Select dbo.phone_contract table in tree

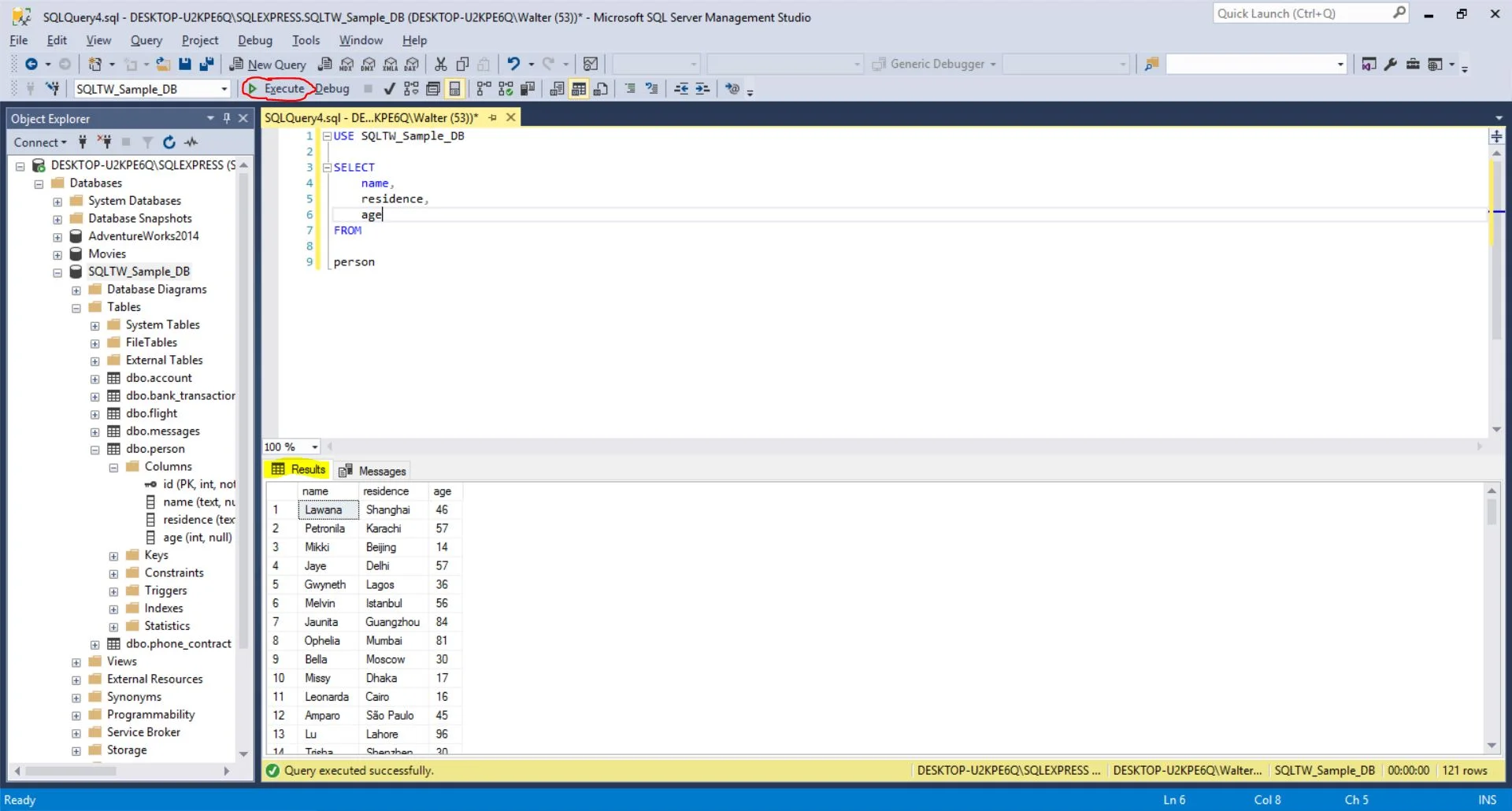pos(178,644)
